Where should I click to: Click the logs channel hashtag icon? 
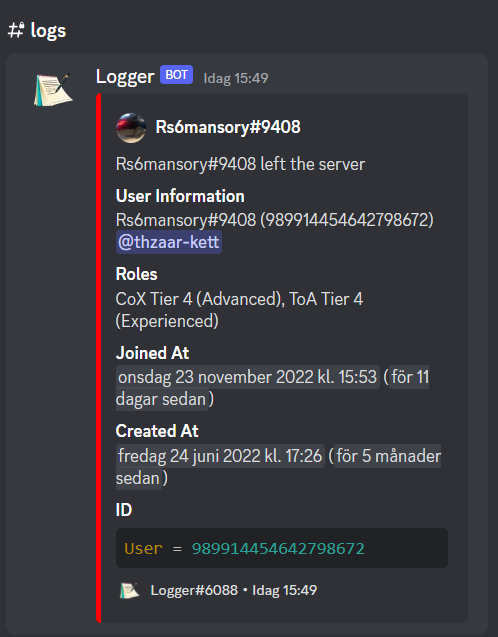pos(16,30)
